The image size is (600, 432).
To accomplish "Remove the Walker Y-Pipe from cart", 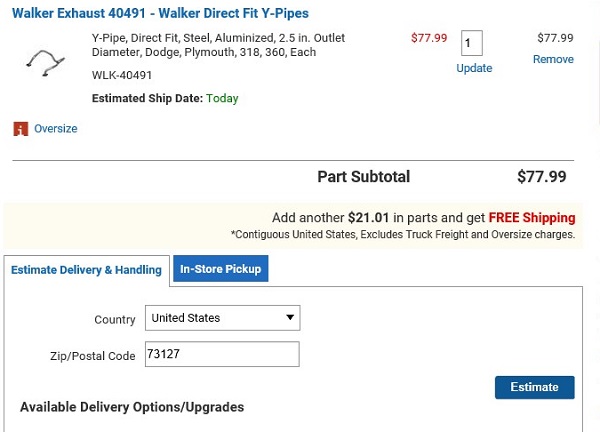I will coord(553,59).
